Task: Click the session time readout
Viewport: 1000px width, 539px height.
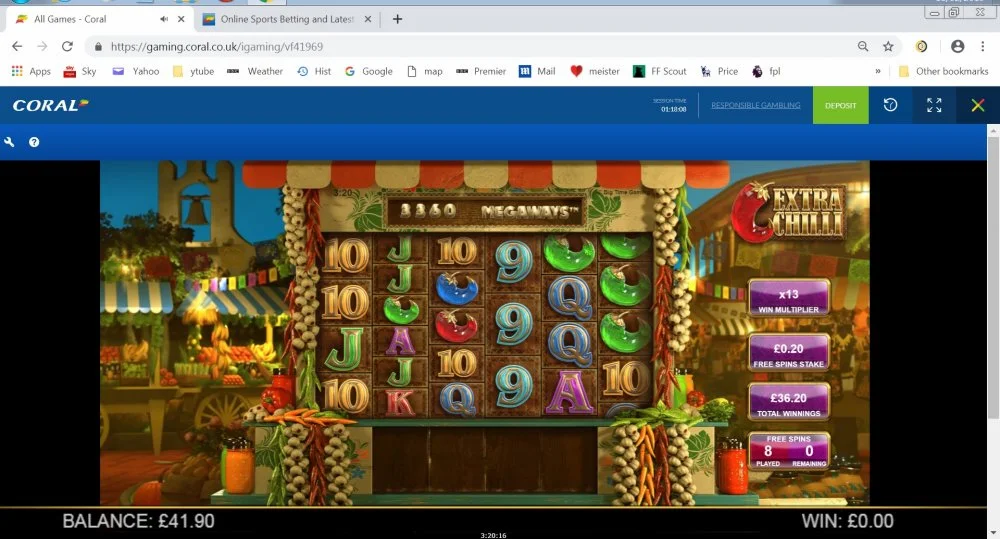Action: 671,105
